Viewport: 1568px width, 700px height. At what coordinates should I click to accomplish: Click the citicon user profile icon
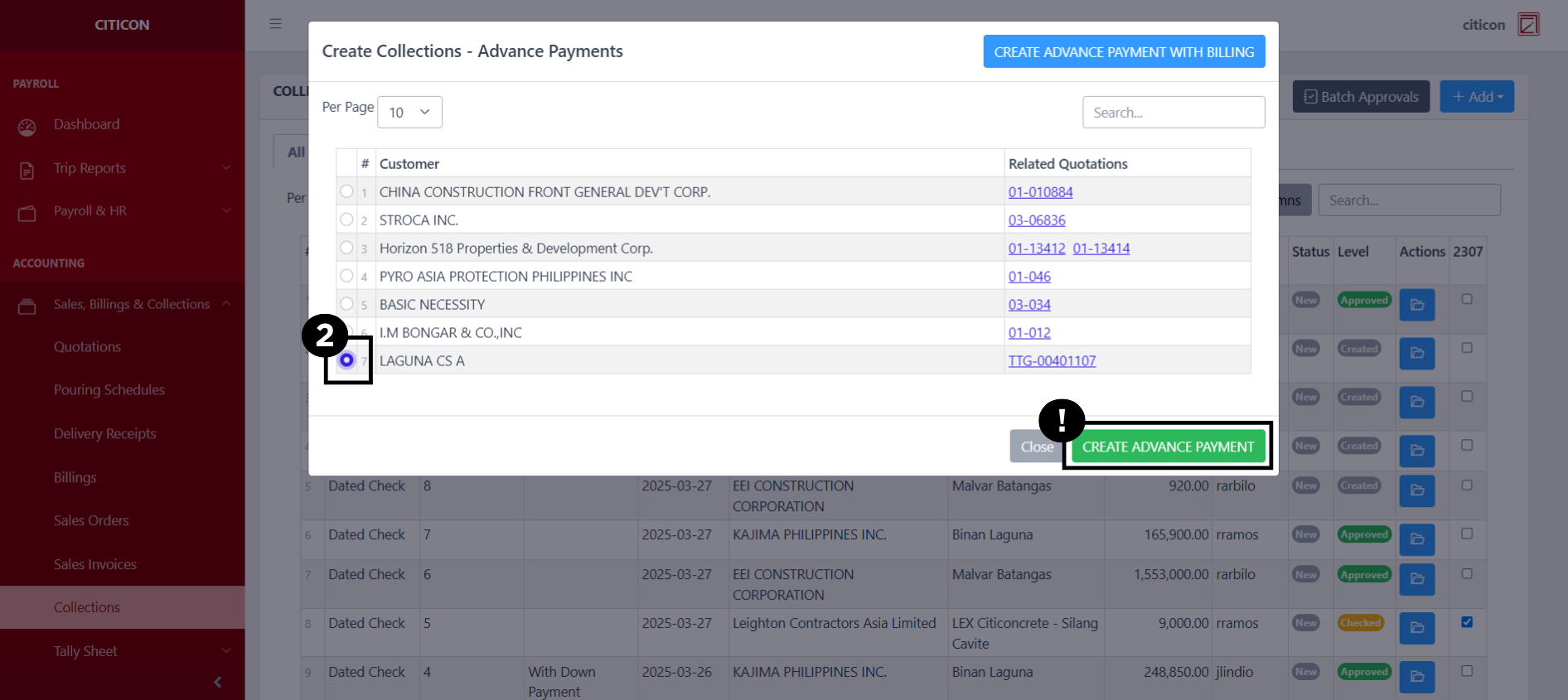1527,25
